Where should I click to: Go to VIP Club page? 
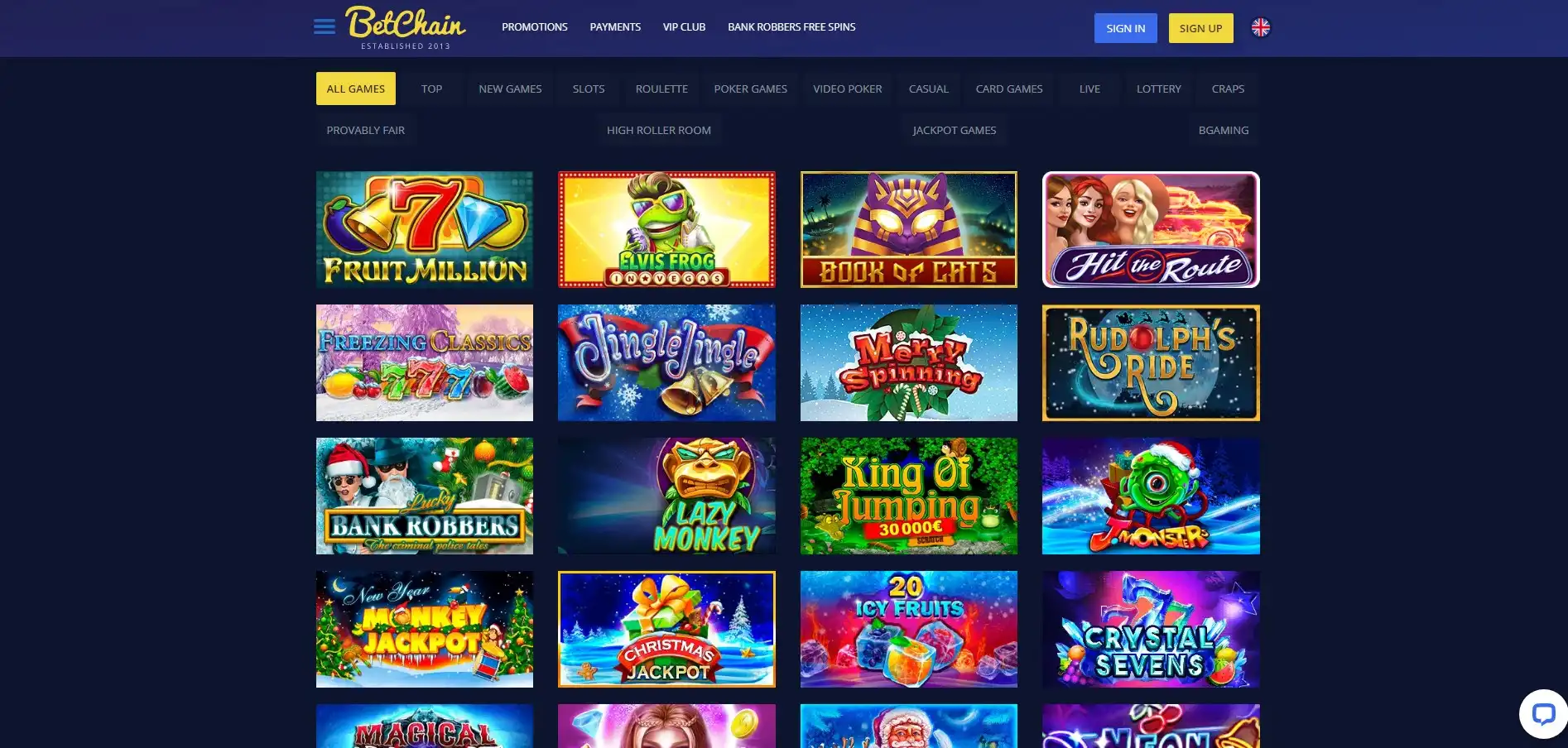coord(684,27)
